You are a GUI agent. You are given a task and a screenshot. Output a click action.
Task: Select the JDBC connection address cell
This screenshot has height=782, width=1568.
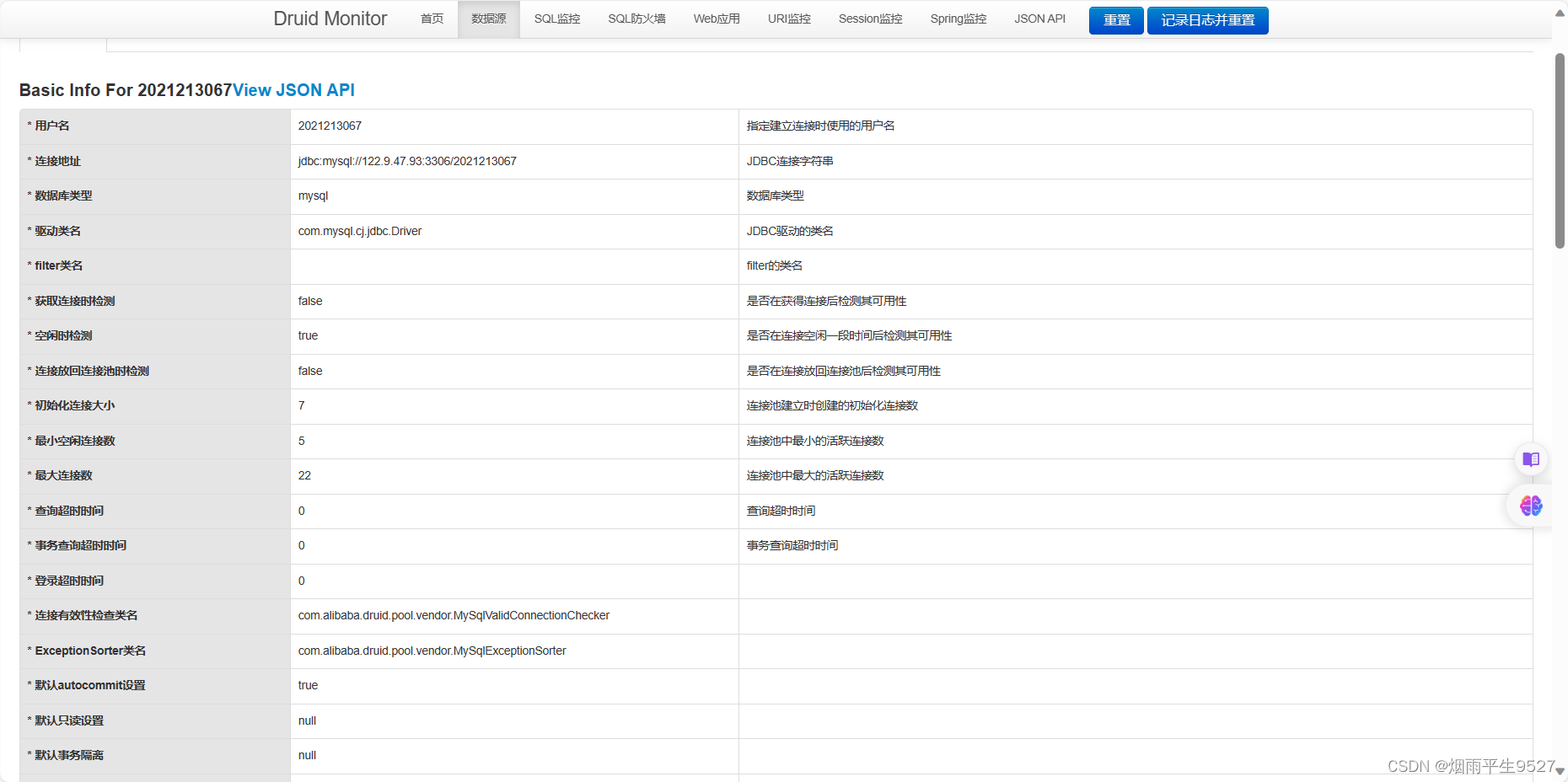pos(407,161)
